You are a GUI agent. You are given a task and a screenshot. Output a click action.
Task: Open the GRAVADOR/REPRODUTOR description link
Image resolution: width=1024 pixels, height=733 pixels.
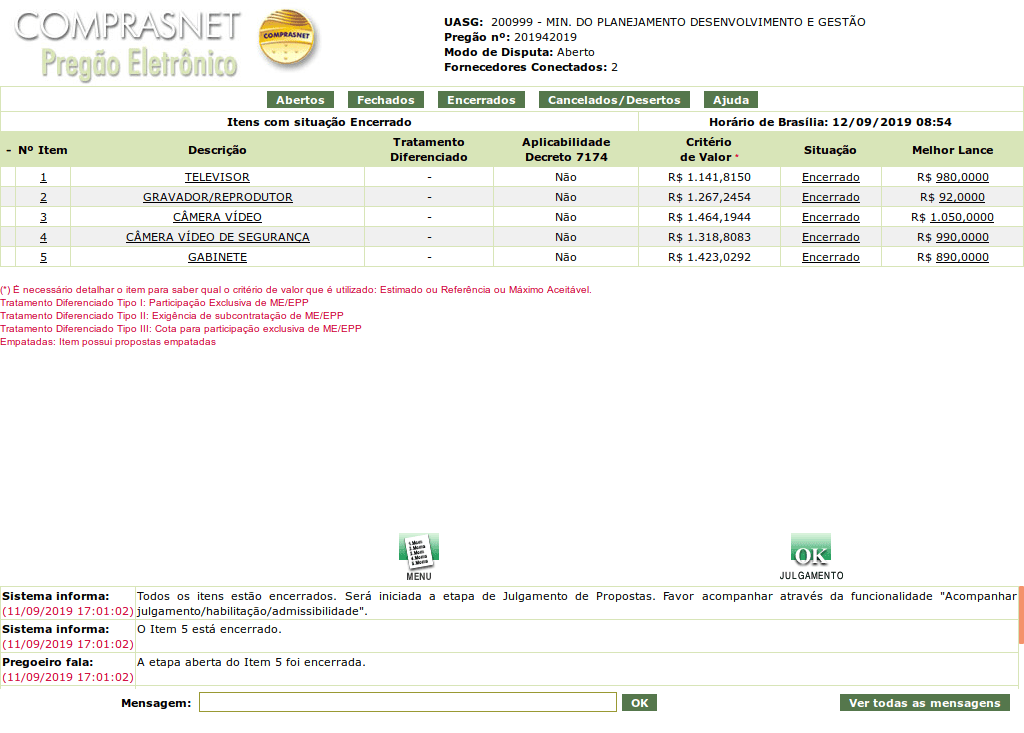(217, 197)
